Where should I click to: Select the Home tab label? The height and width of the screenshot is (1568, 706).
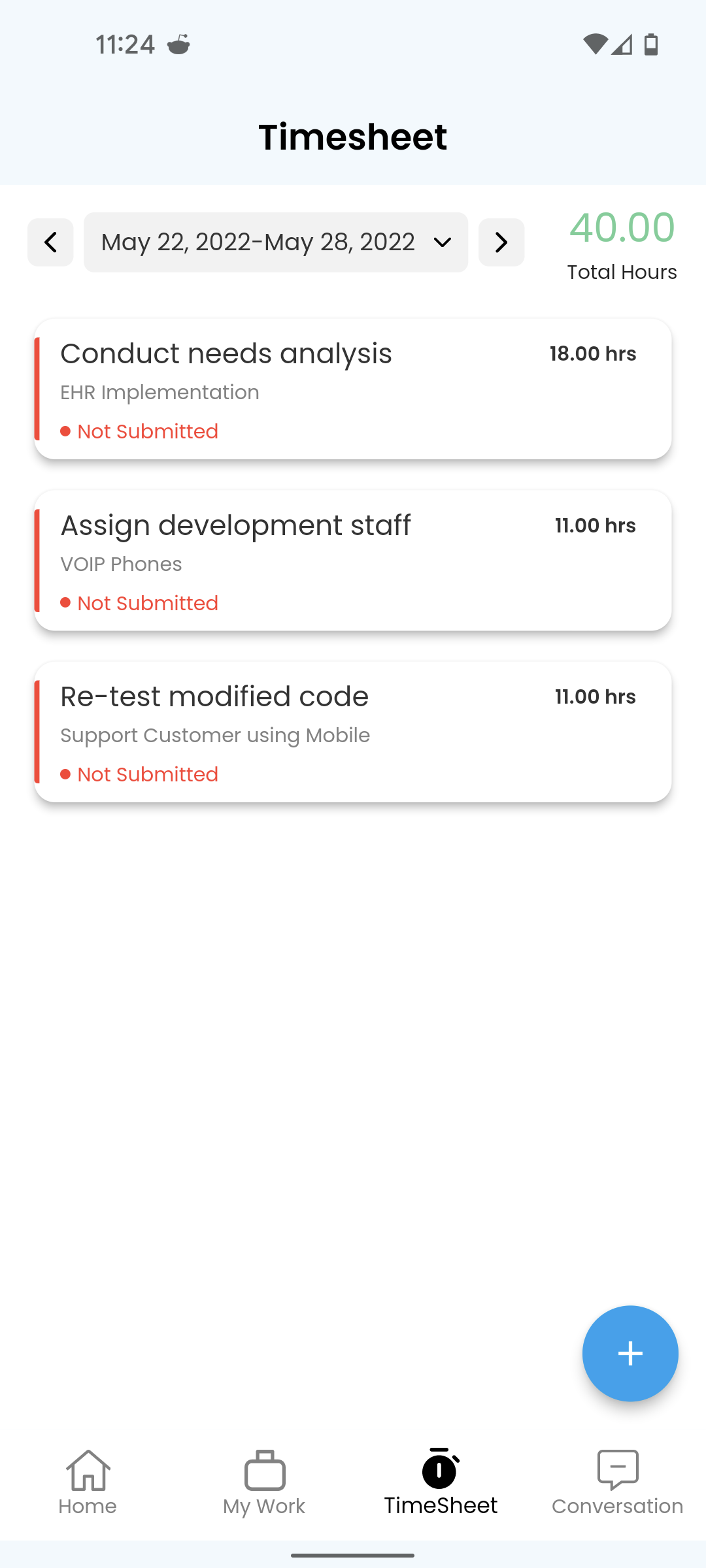point(88,1506)
